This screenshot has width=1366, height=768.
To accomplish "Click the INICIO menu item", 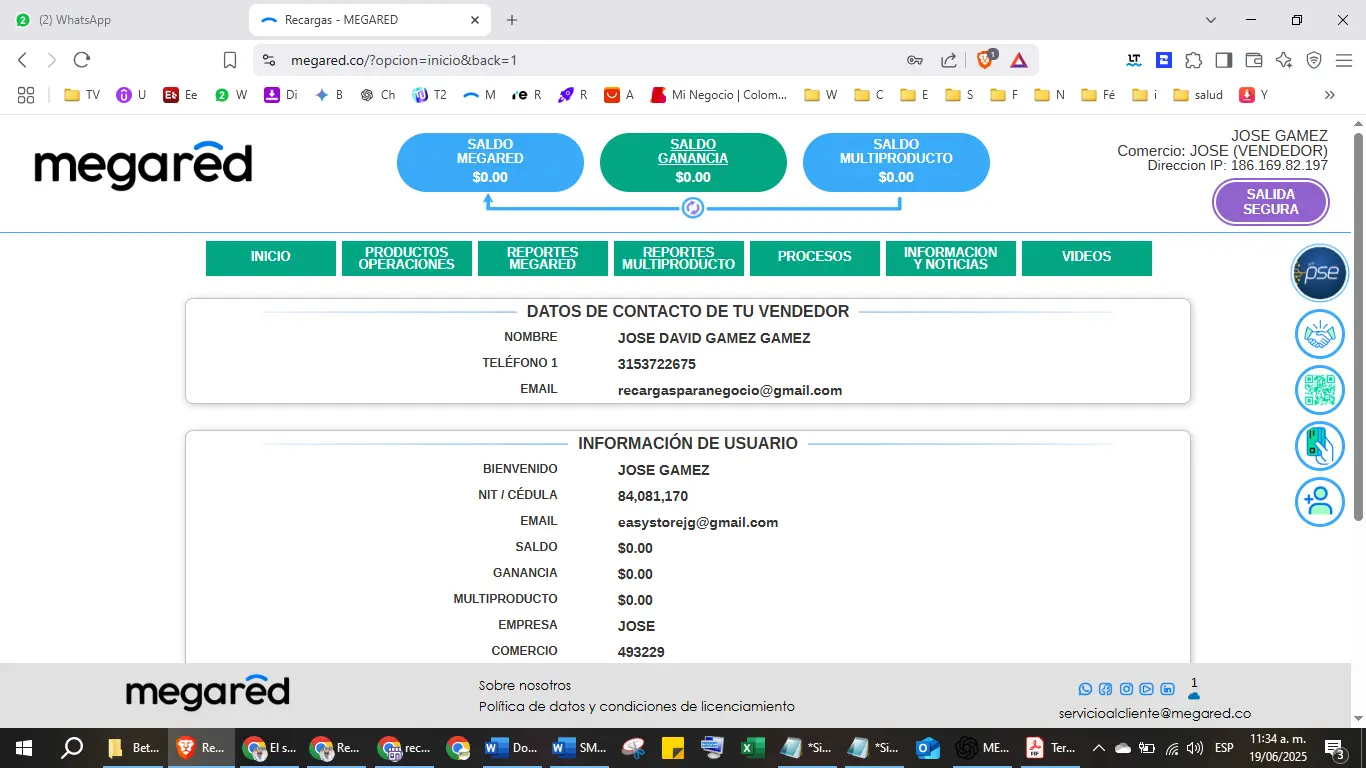I will pyautogui.click(x=271, y=258).
